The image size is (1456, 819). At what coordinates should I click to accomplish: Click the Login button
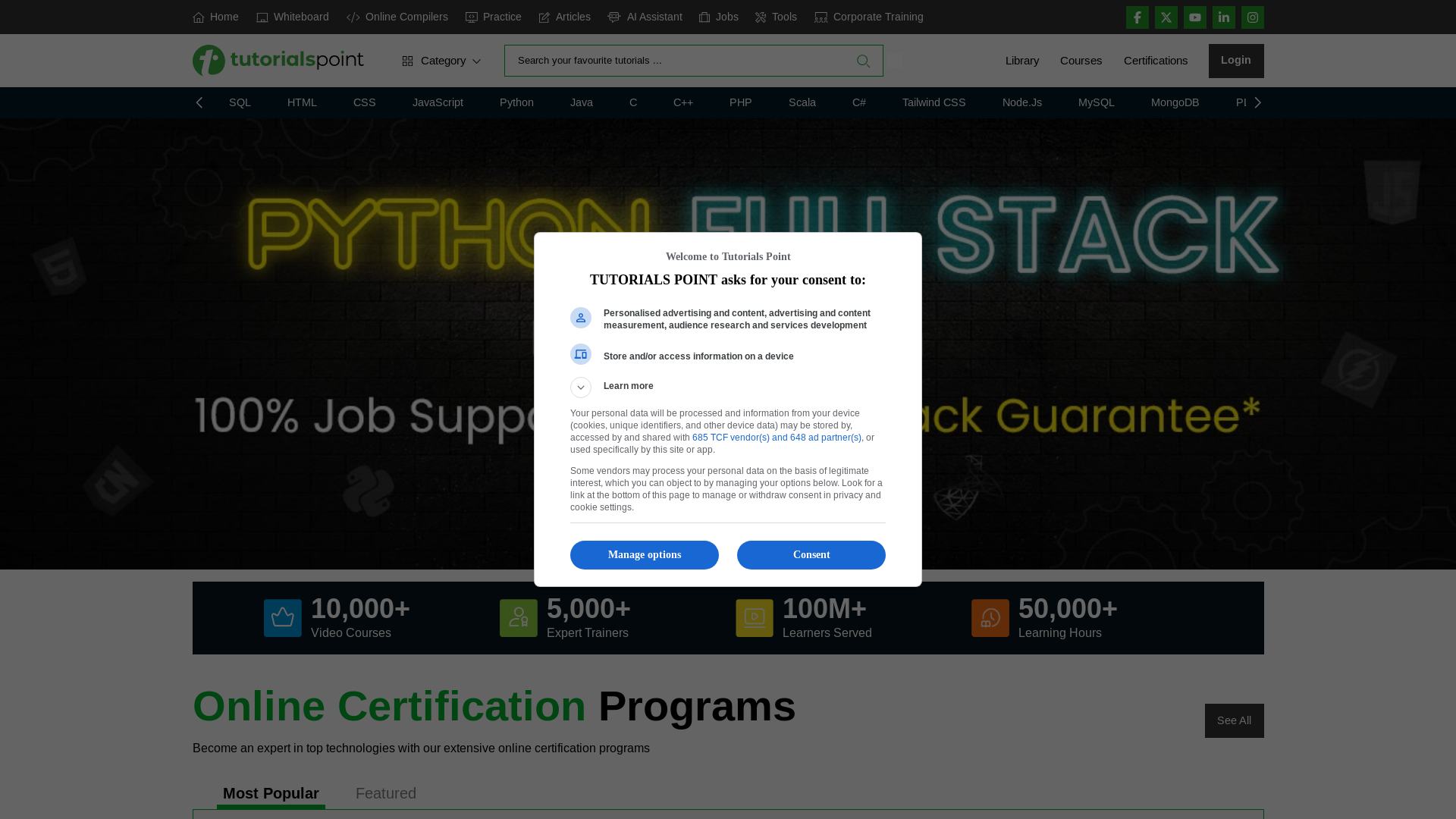(1236, 61)
